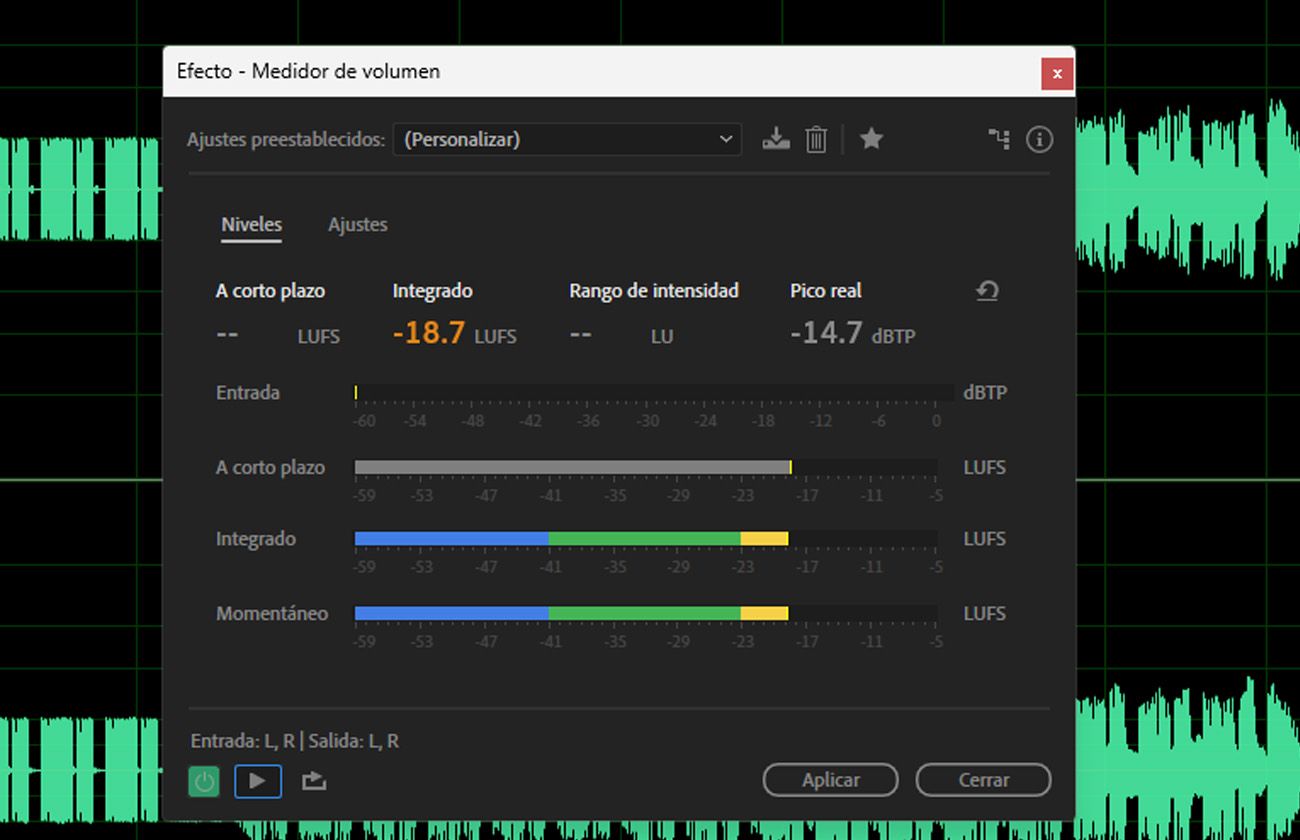Click the info icon for effect details
The height and width of the screenshot is (840, 1300).
click(1039, 139)
